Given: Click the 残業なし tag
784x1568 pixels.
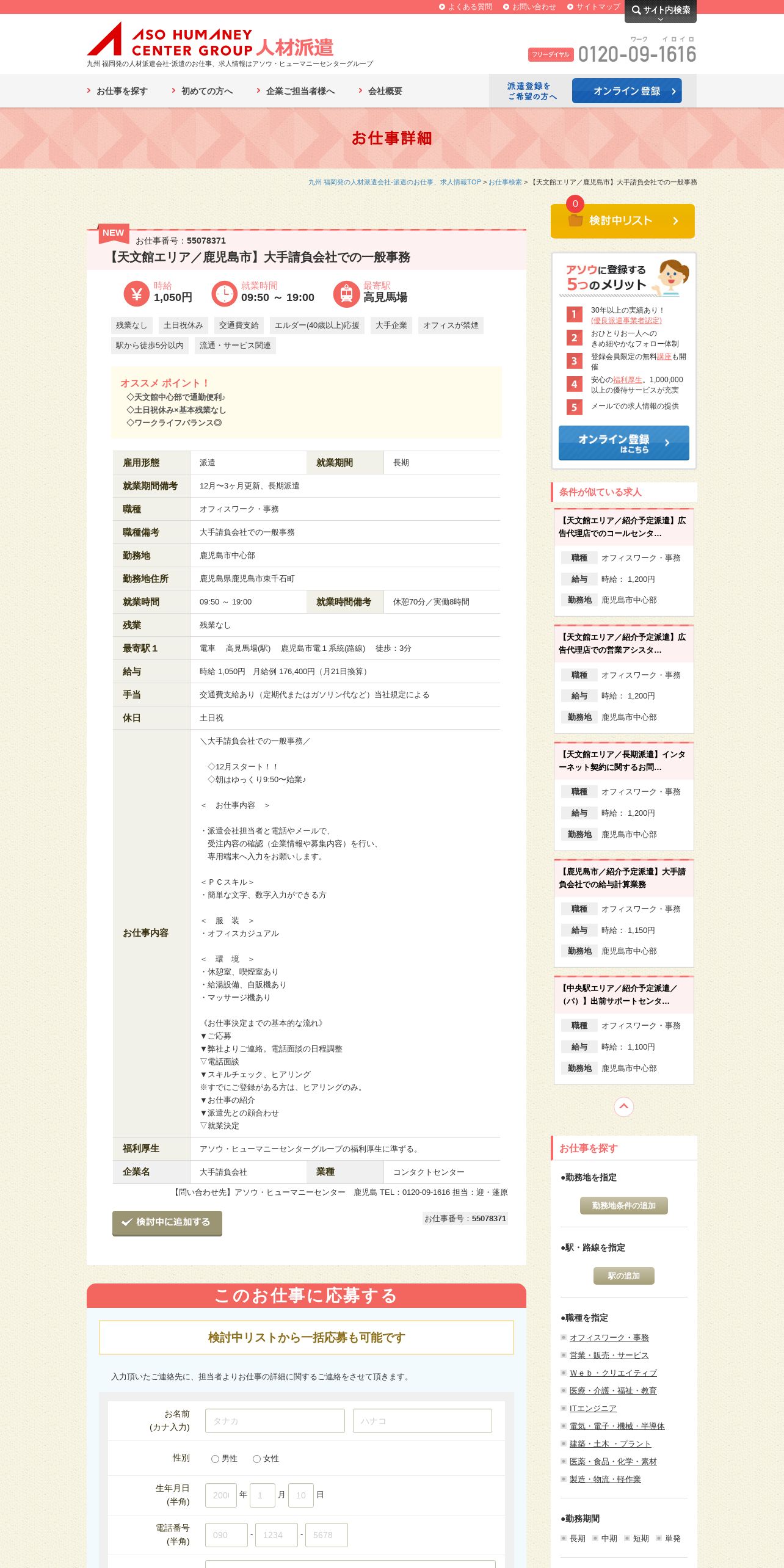Looking at the screenshot, I should pyautogui.click(x=131, y=325).
